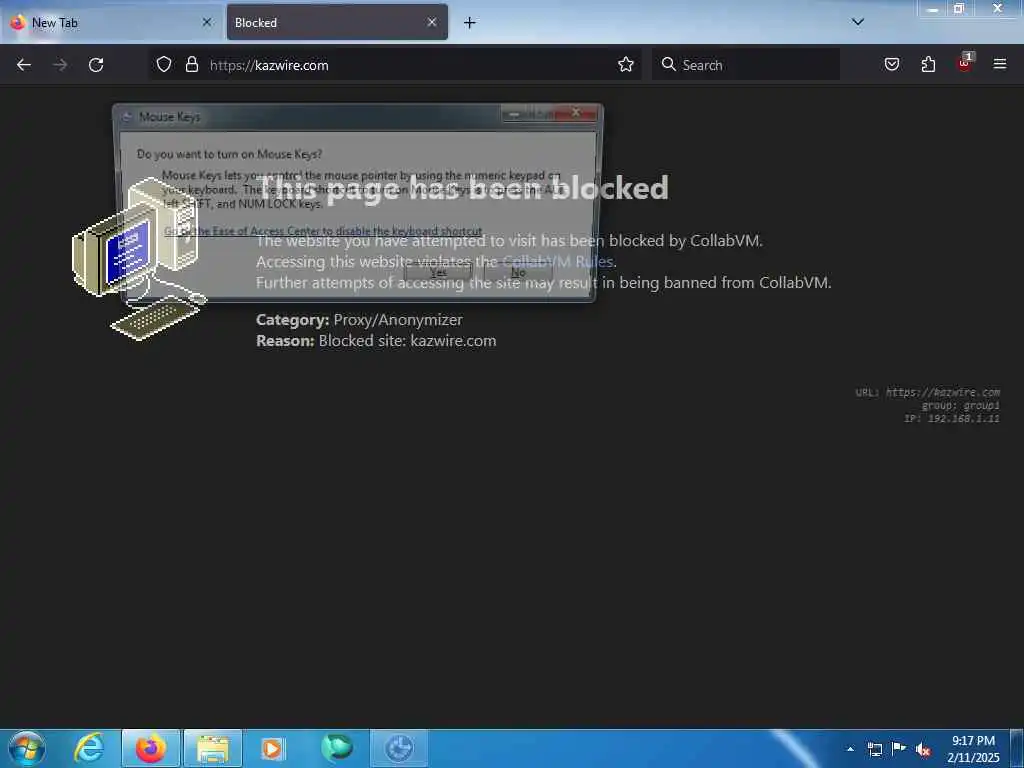This screenshot has width=1024, height=768.
Task: Close the New Tab tab
Action: tap(206, 22)
